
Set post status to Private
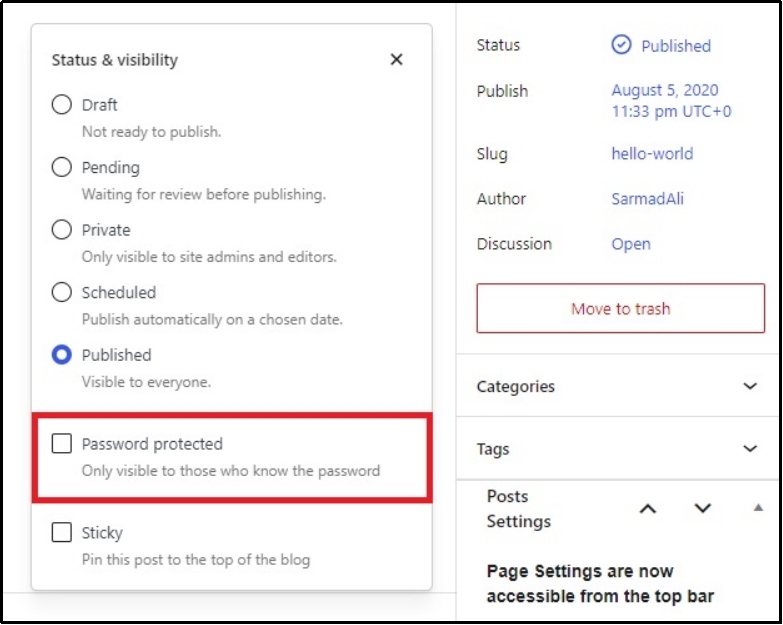(62, 230)
